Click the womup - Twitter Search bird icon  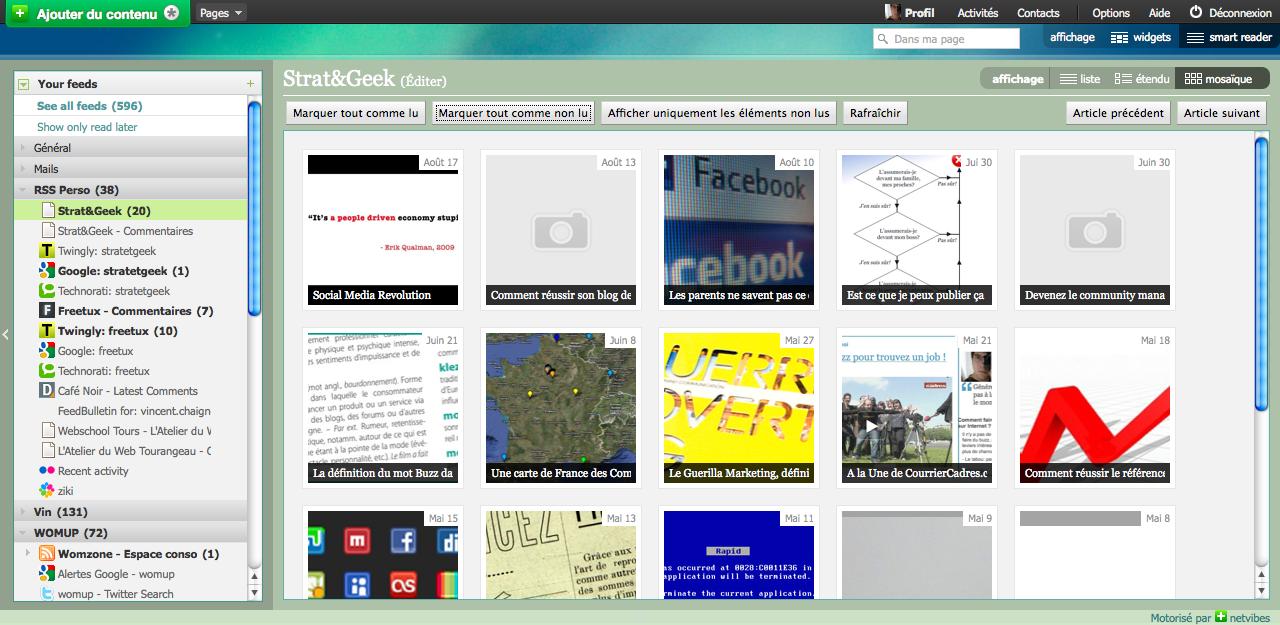pos(46,594)
